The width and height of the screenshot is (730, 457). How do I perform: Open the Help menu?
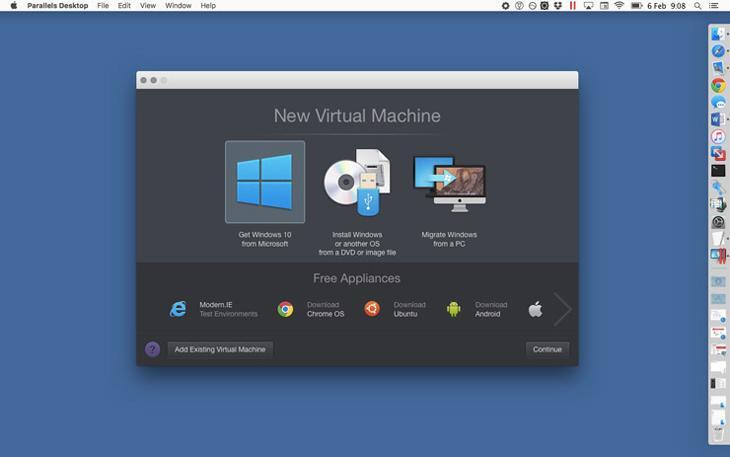pyautogui.click(x=208, y=6)
